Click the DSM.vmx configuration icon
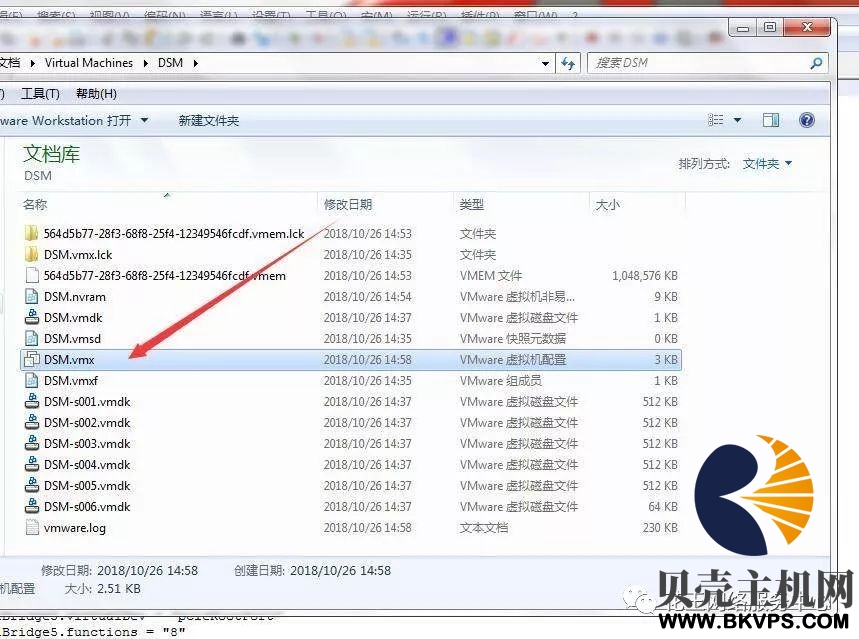Image resolution: width=859 pixels, height=639 pixels. click(x=32, y=360)
